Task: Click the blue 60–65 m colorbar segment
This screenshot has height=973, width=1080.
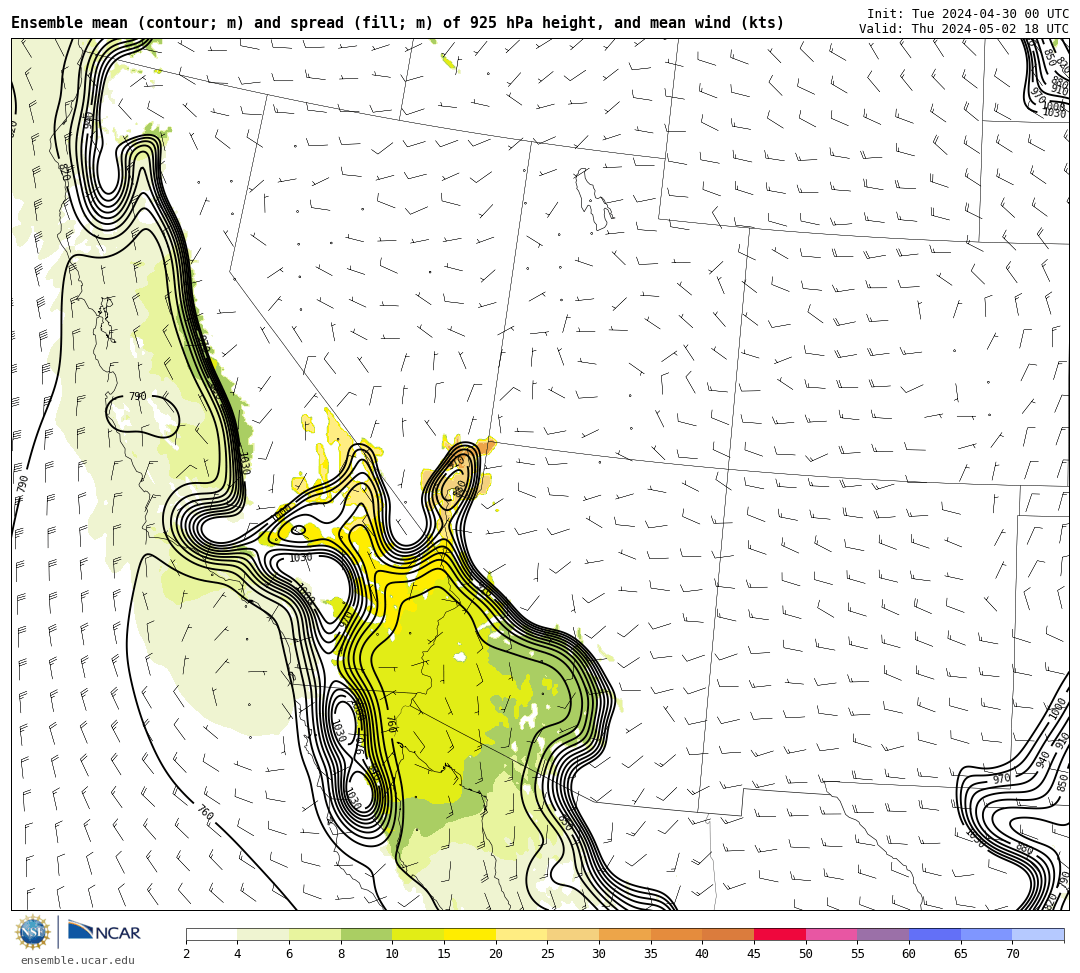Action: pyautogui.click(x=935, y=934)
